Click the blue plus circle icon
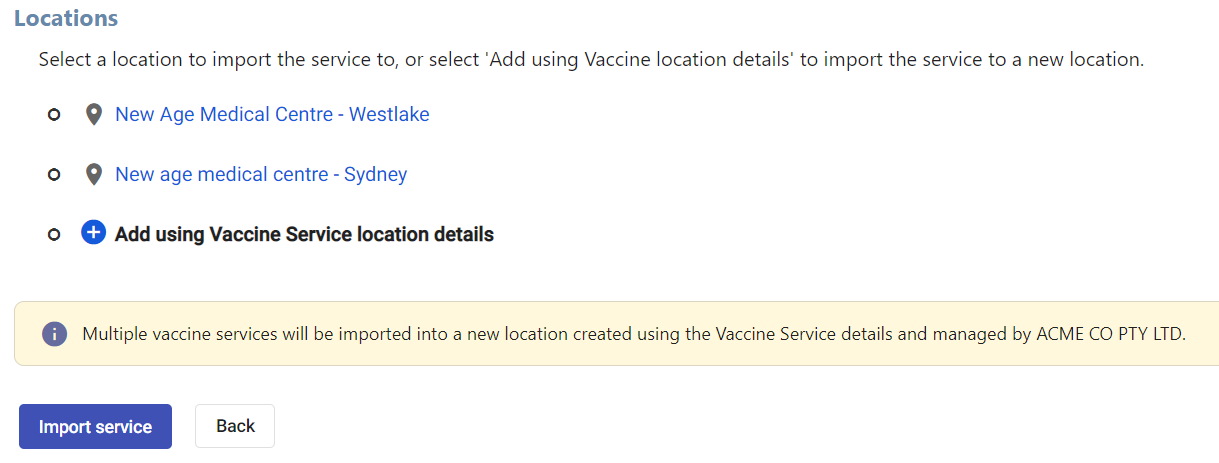 tap(93, 234)
